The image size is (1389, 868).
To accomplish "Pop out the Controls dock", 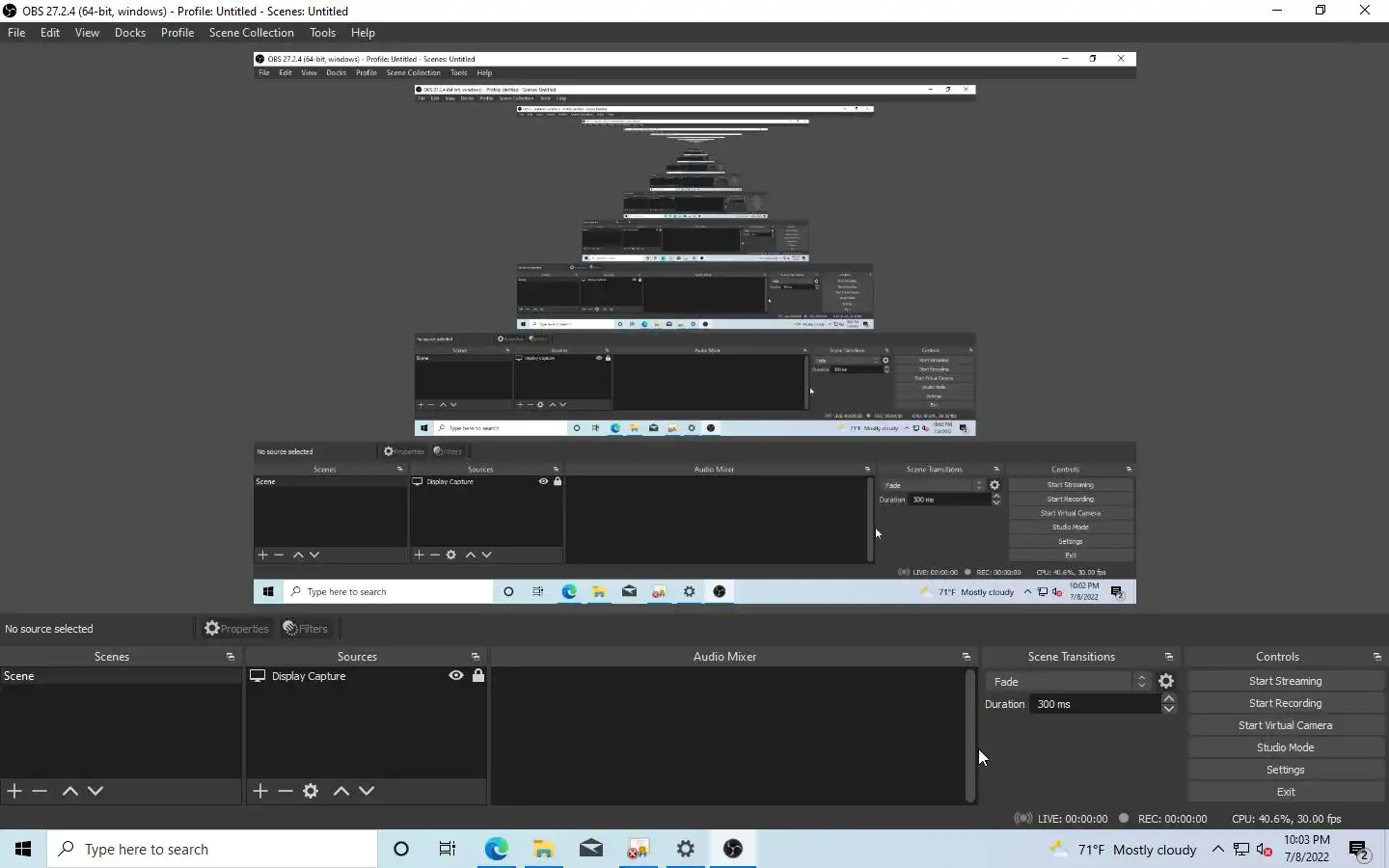I will (1376, 657).
